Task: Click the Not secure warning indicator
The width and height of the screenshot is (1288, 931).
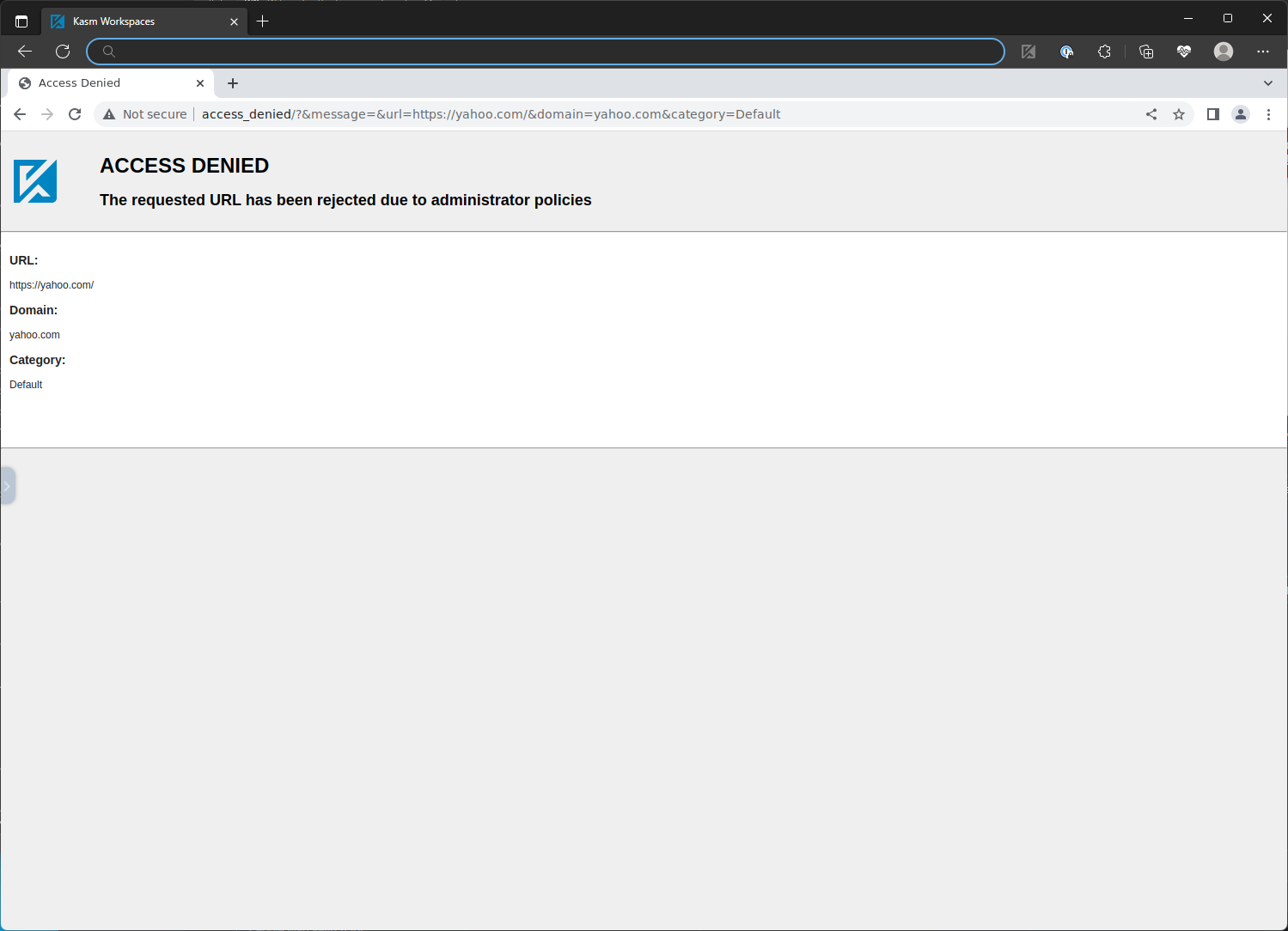Action: (x=144, y=113)
